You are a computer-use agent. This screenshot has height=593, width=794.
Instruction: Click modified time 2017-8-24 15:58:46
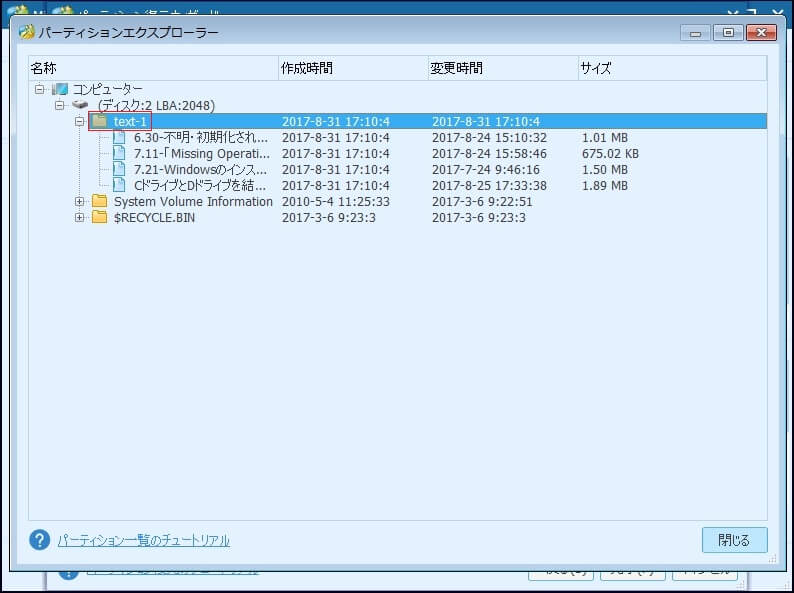click(x=489, y=153)
